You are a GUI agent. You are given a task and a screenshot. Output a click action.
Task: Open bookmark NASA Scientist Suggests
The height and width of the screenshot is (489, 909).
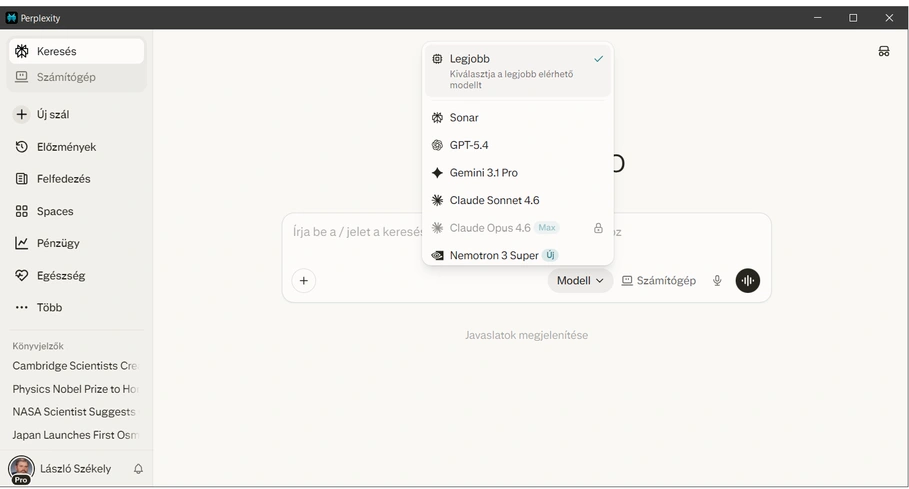[x=75, y=411]
